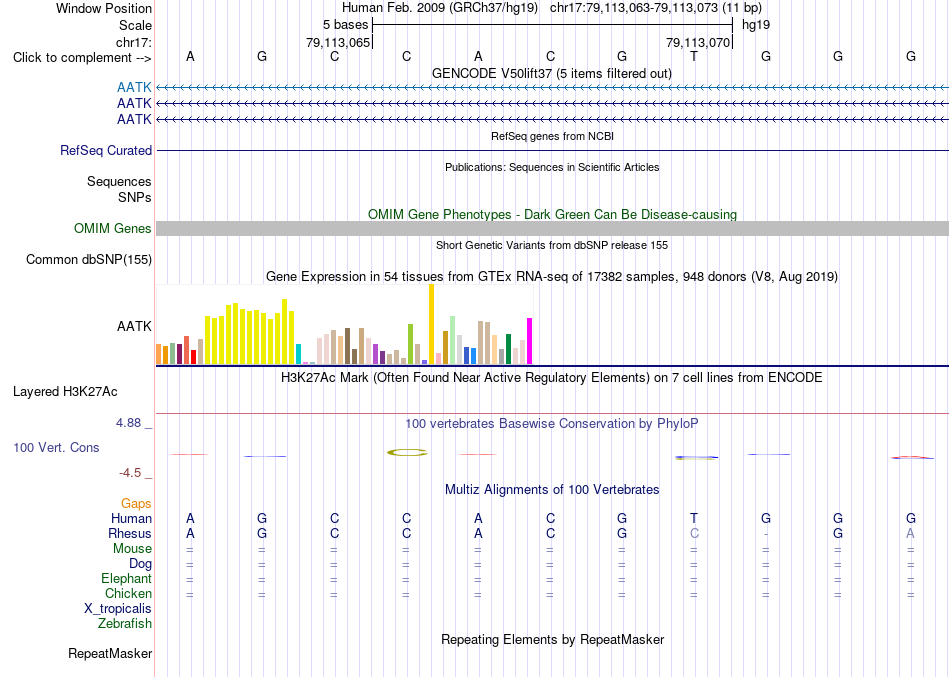Click the Mouse alignment row label

point(132,549)
